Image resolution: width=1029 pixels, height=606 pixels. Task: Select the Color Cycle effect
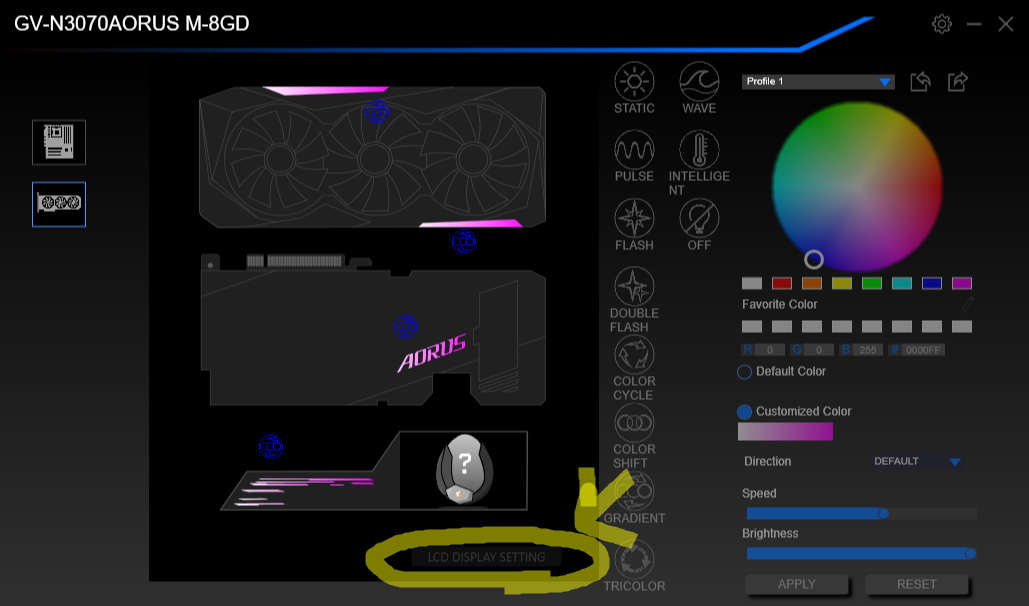pyautogui.click(x=633, y=356)
